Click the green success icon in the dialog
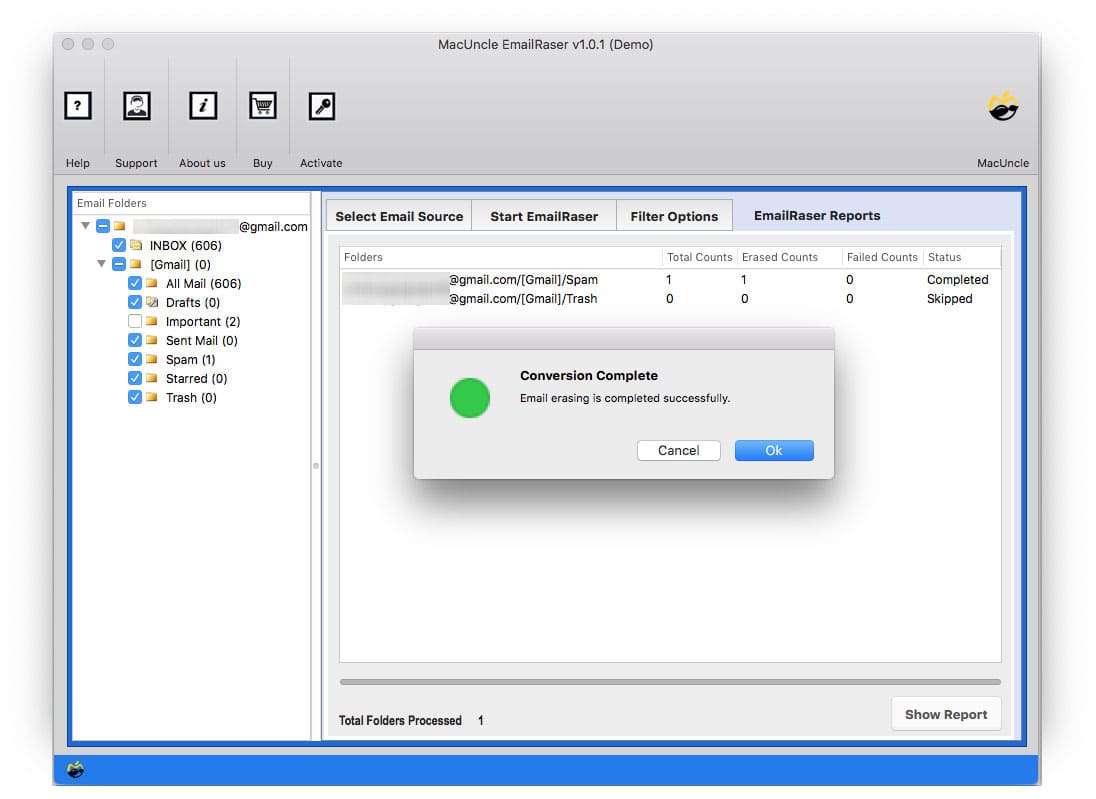Viewport: 1096px width, 799px height. click(x=469, y=398)
